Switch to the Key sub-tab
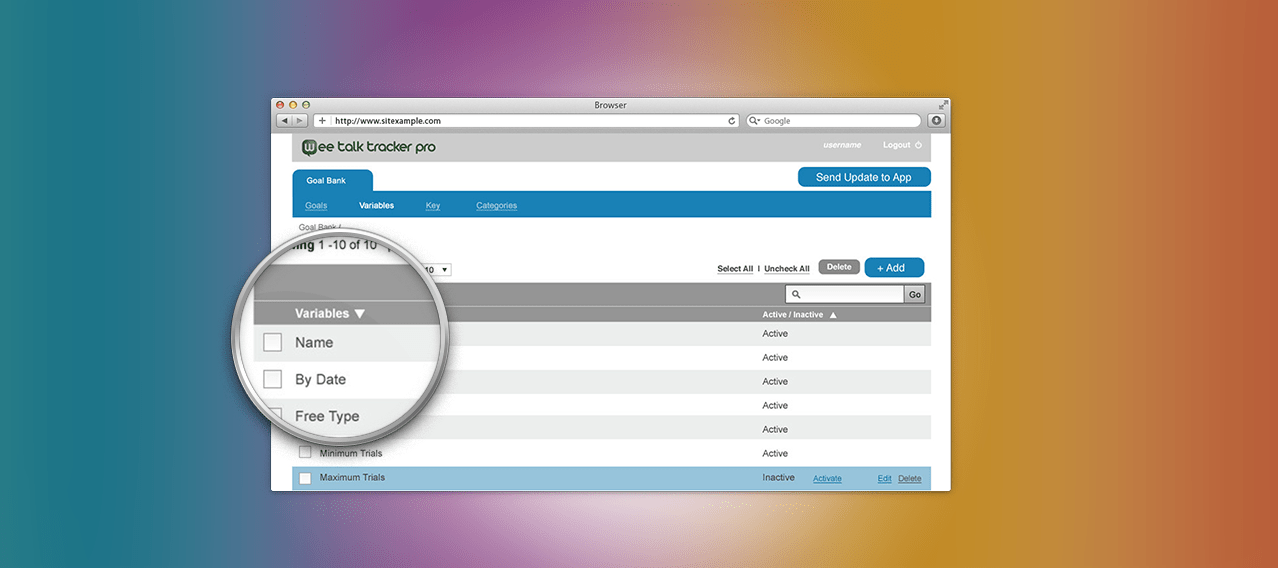This screenshot has height=568, width=1278. [433, 206]
